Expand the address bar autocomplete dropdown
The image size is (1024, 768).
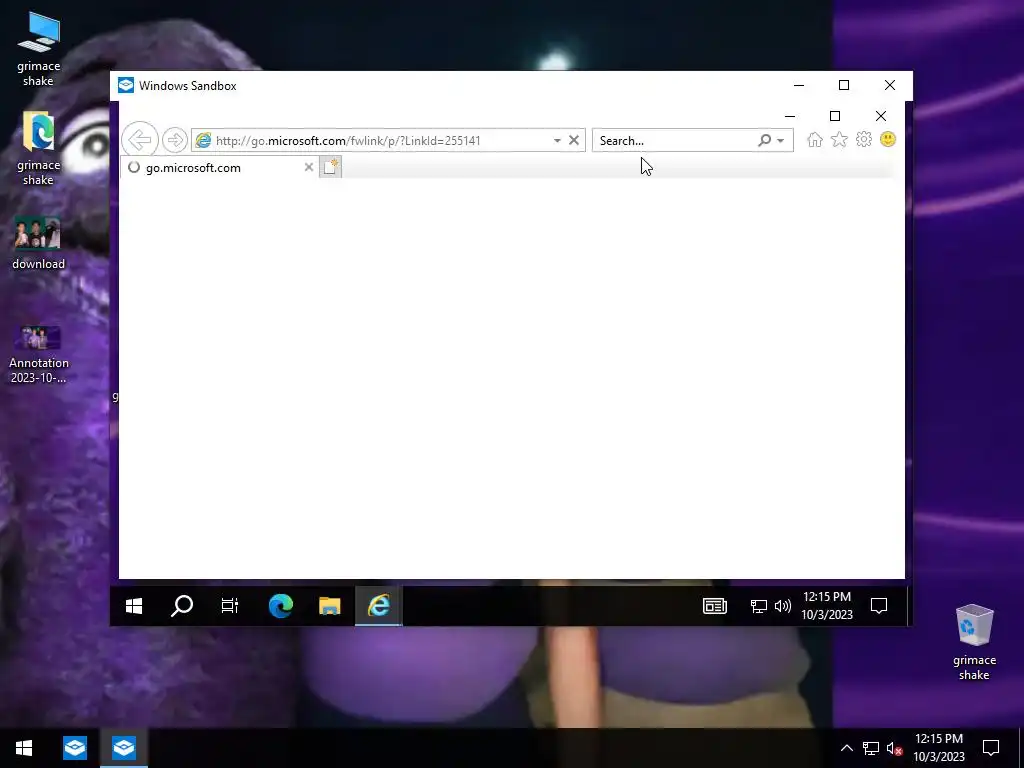coord(557,140)
